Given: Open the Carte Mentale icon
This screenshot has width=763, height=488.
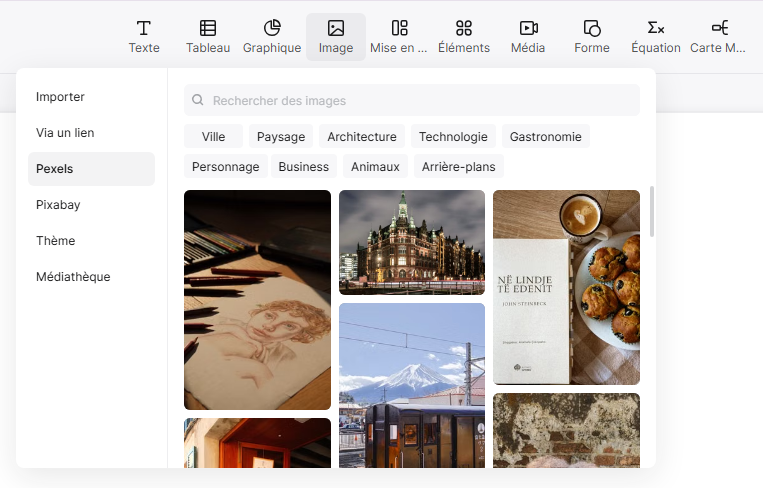Looking at the screenshot, I should click(x=720, y=28).
